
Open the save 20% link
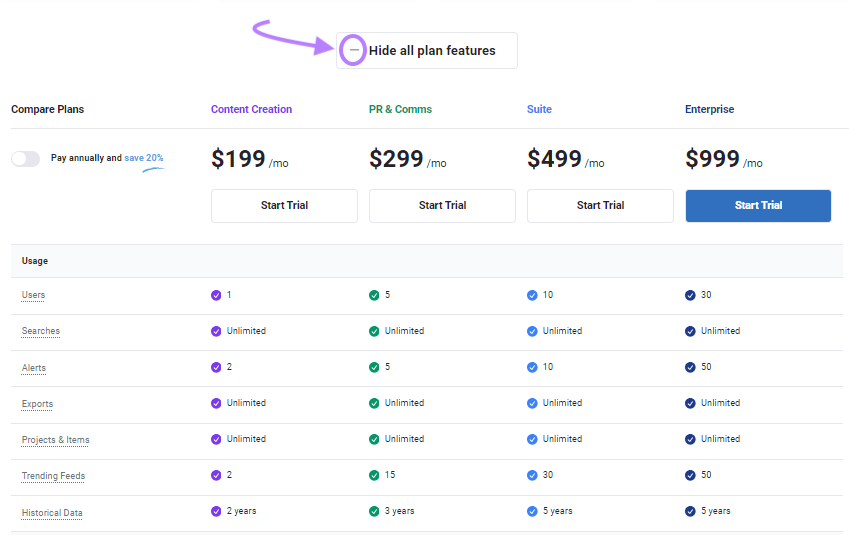pyautogui.click(x=143, y=158)
